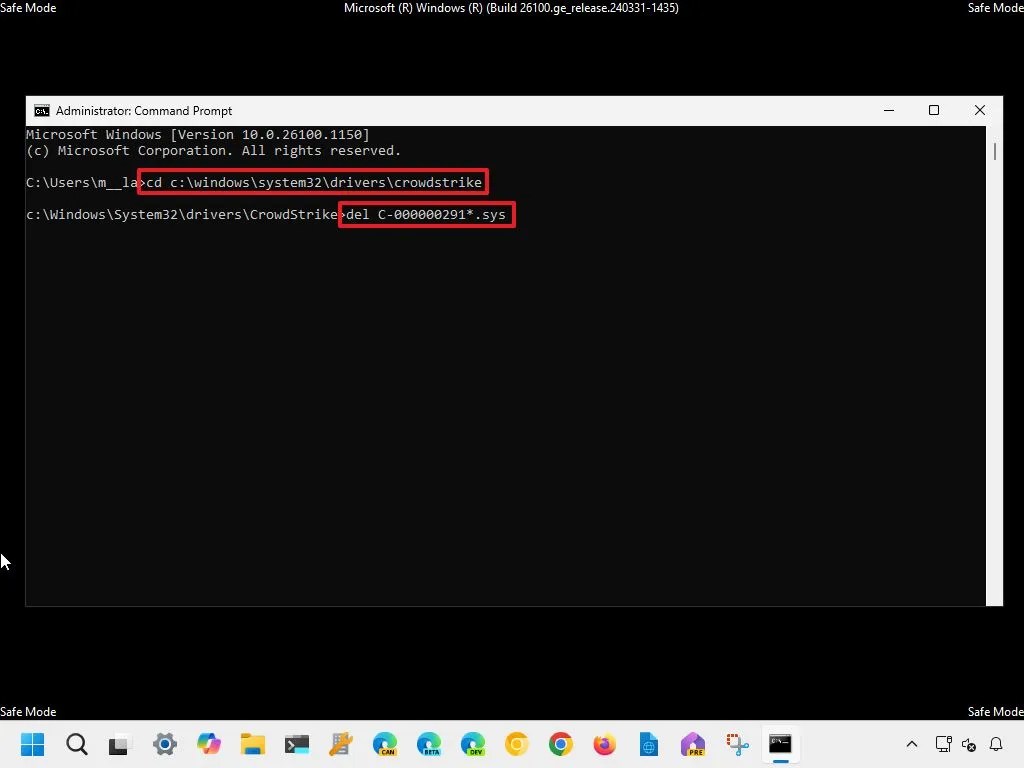
Task: Open Settings from the taskbar
Action: [x=164, y=744]
